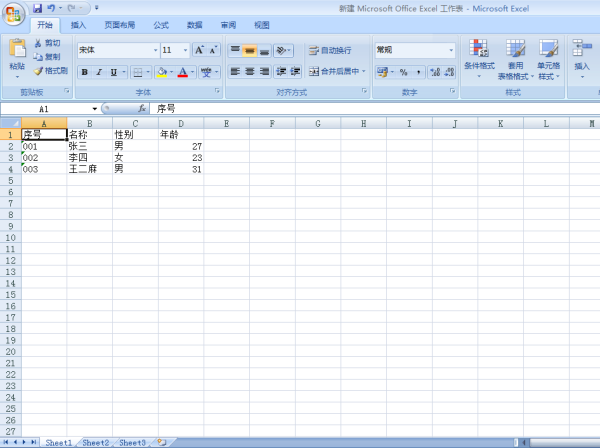Toggle Bold formatting
The width and height of the screenshot is (600, 448).
[85, 72]
